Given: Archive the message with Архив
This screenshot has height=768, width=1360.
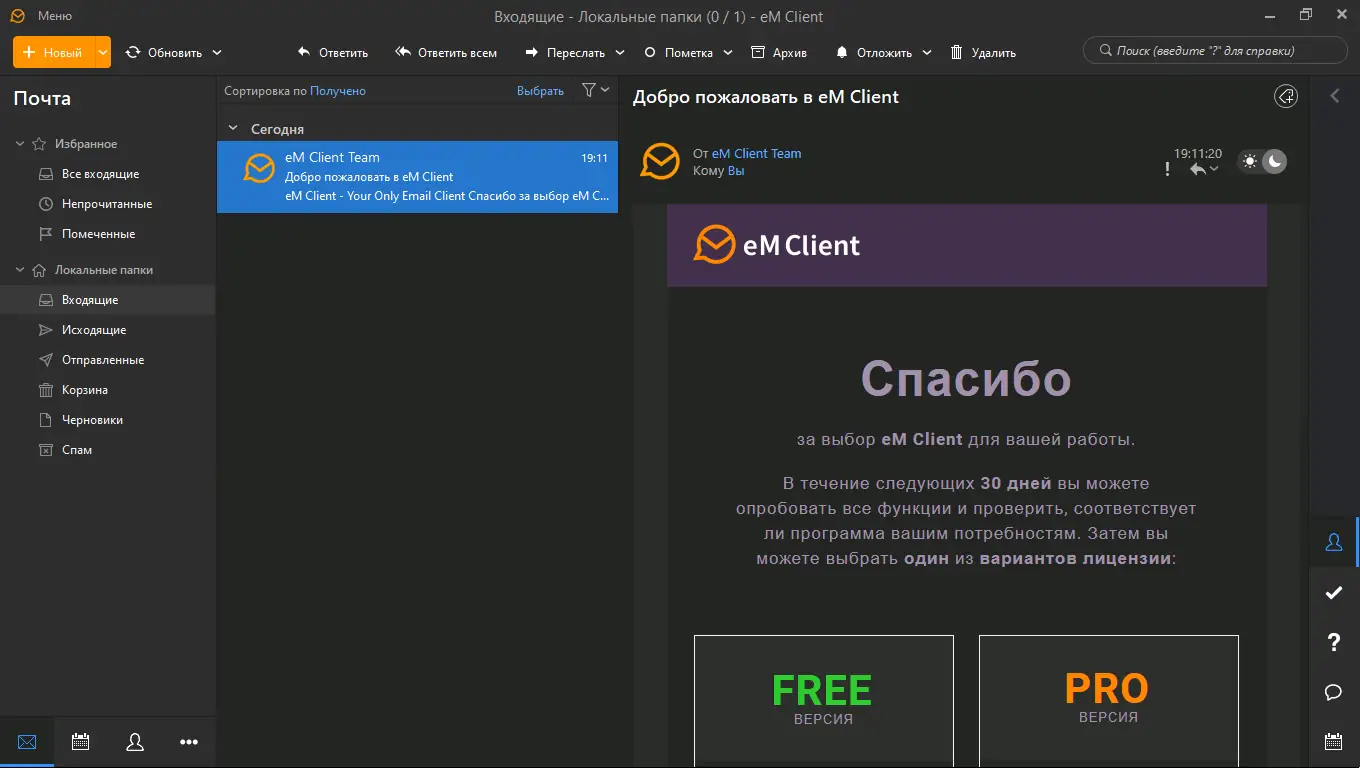Looking at the screenshot, I should tap(778, 52).
